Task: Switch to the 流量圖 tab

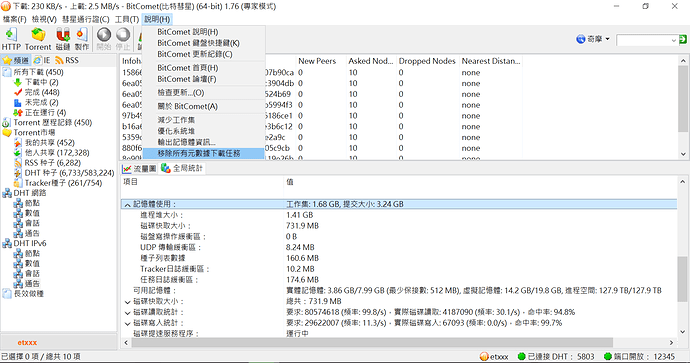Action: [x=139, y=169]
